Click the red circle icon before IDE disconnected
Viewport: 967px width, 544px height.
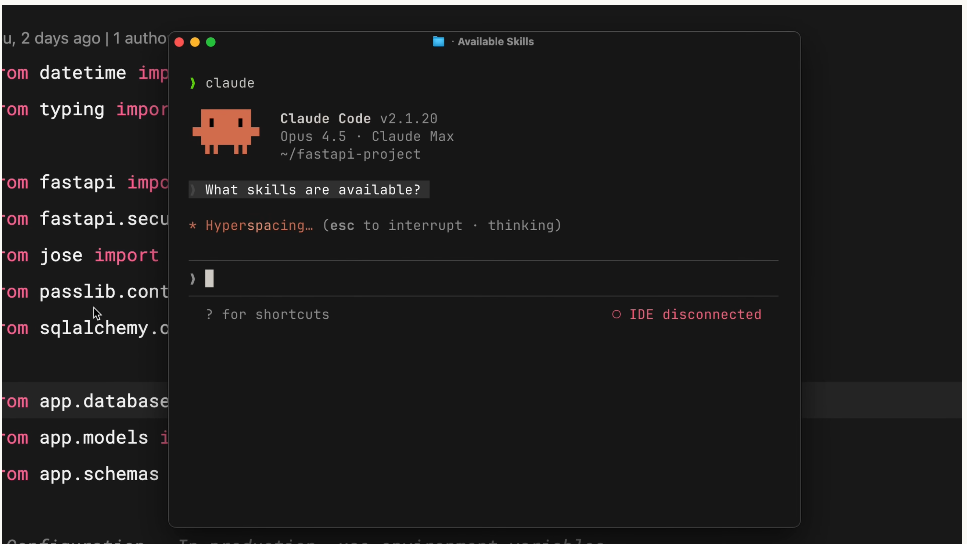[617, 315]
